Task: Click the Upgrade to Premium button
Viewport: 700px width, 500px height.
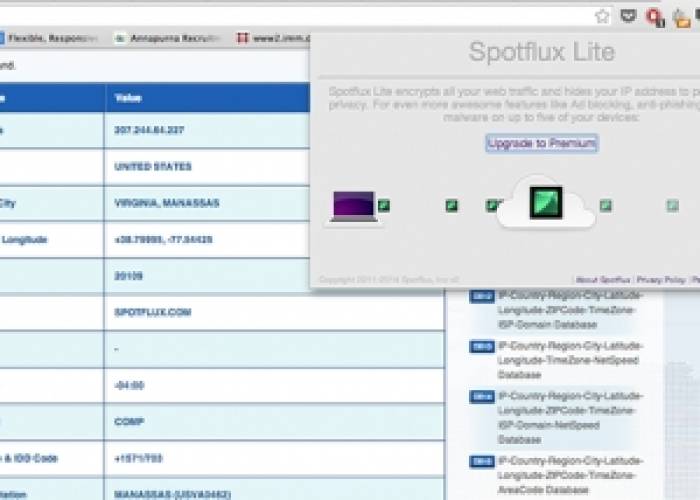Action: pos(542,143)
